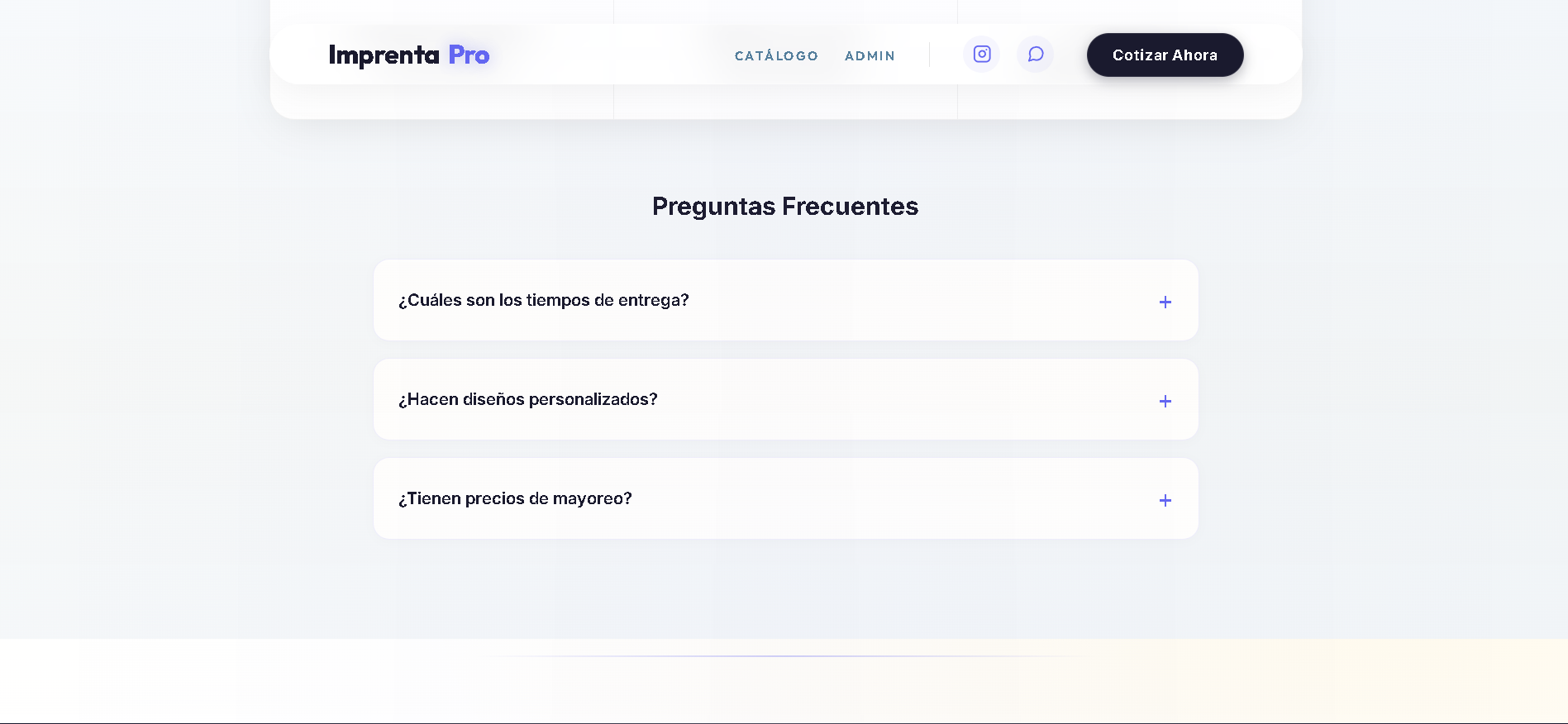Click plus icon next to wholesale prices question
Image resolution: width=1568 pixels, height=724 pixels.
tap(1165, 500)
